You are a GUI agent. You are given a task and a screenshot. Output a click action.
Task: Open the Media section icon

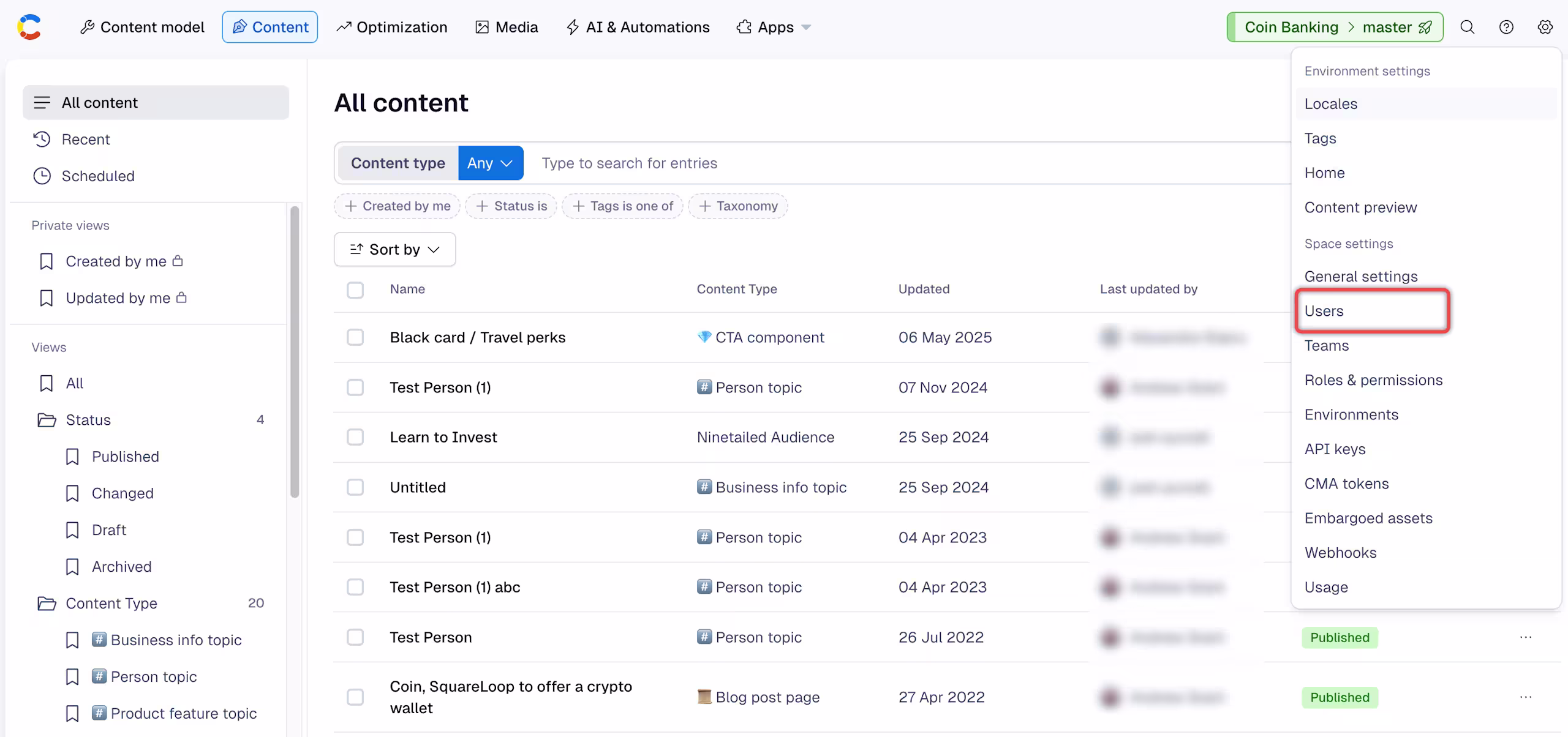click(x=482, y=27)
